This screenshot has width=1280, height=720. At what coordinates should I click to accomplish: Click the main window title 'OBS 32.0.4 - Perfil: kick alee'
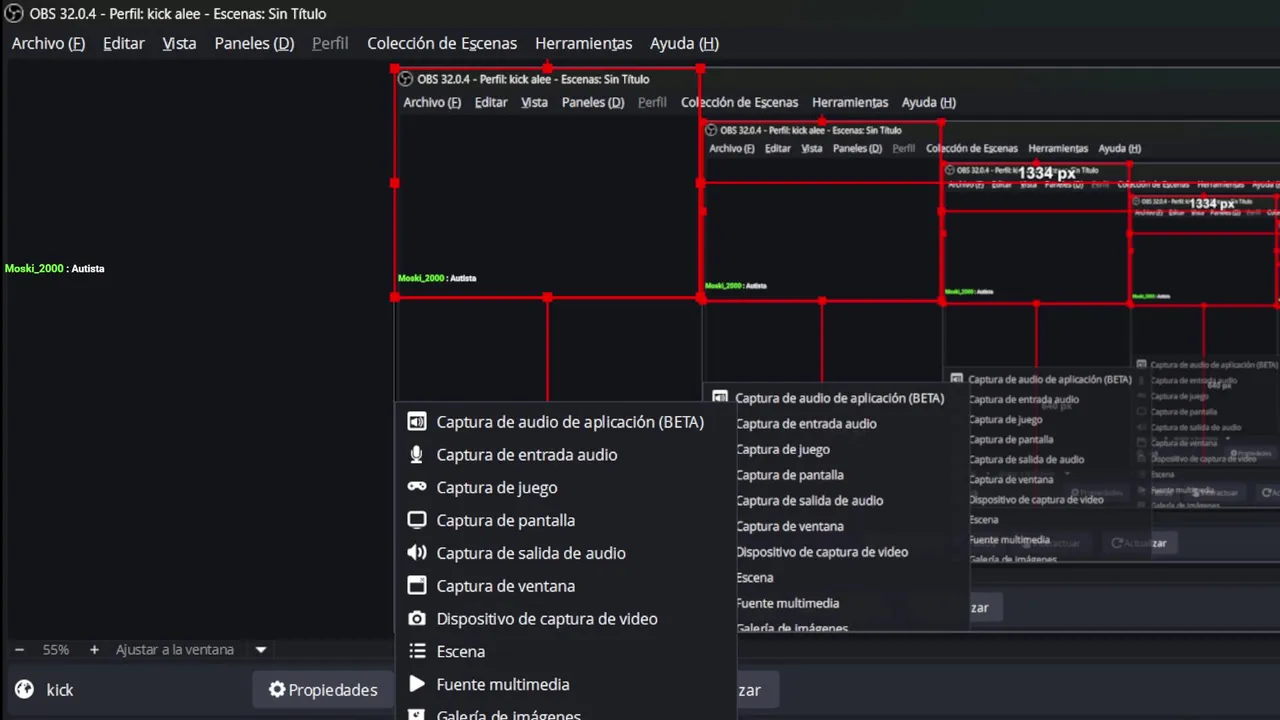[x=178, y=14]
